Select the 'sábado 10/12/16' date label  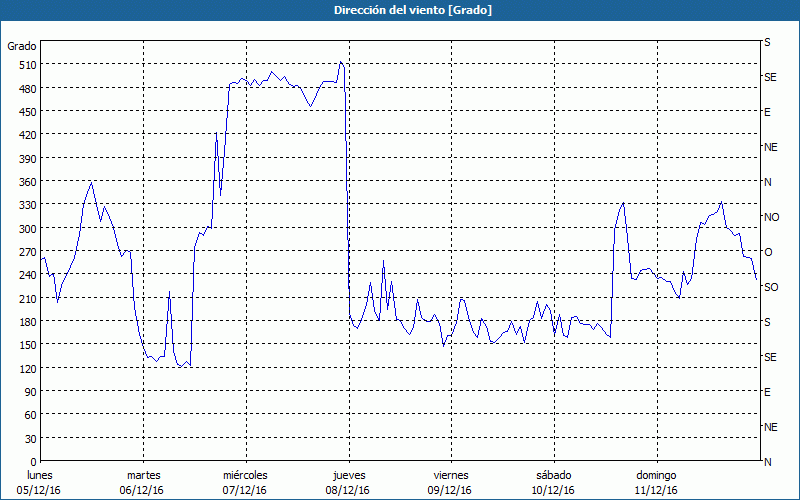[553, 482]
